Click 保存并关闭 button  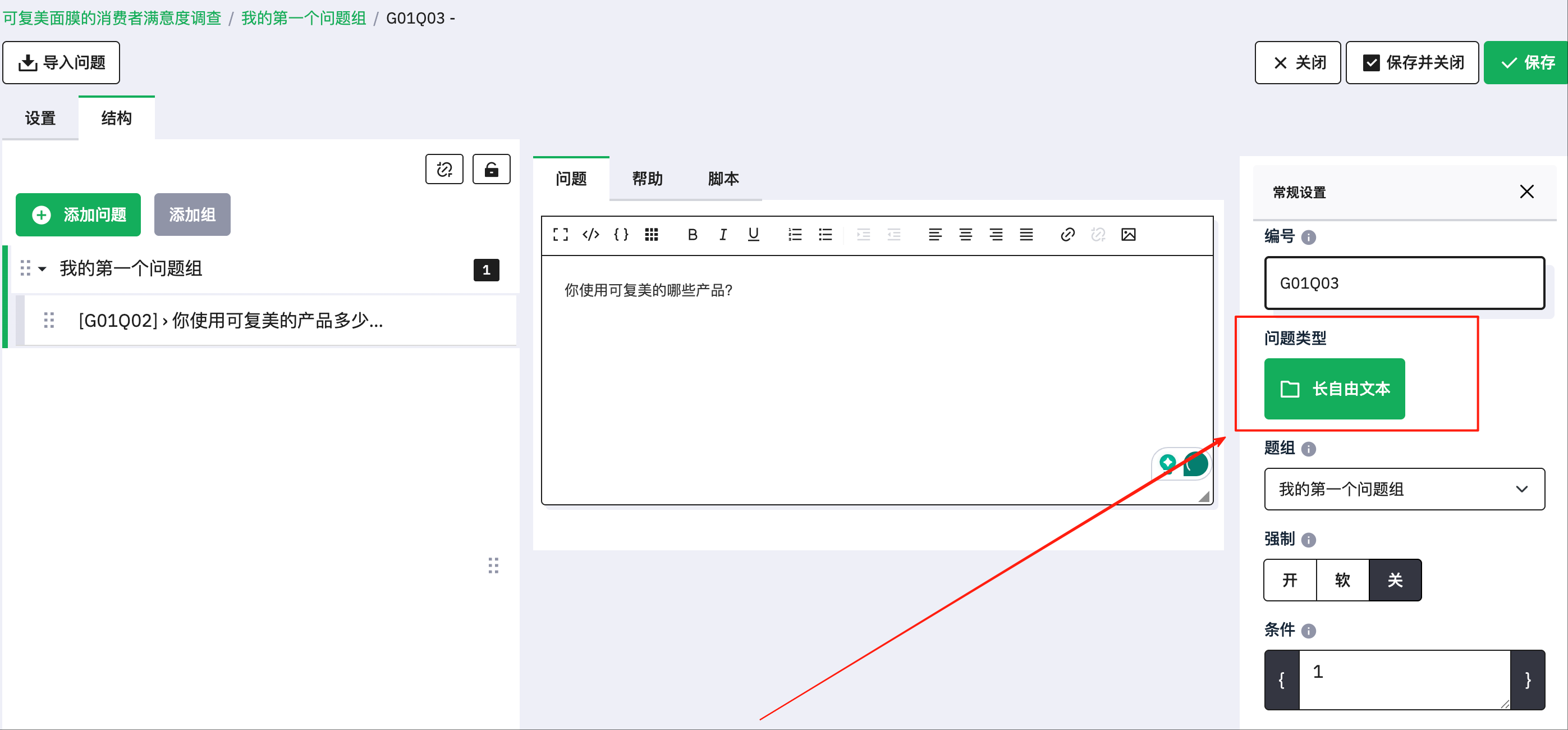click(1412, 62)
